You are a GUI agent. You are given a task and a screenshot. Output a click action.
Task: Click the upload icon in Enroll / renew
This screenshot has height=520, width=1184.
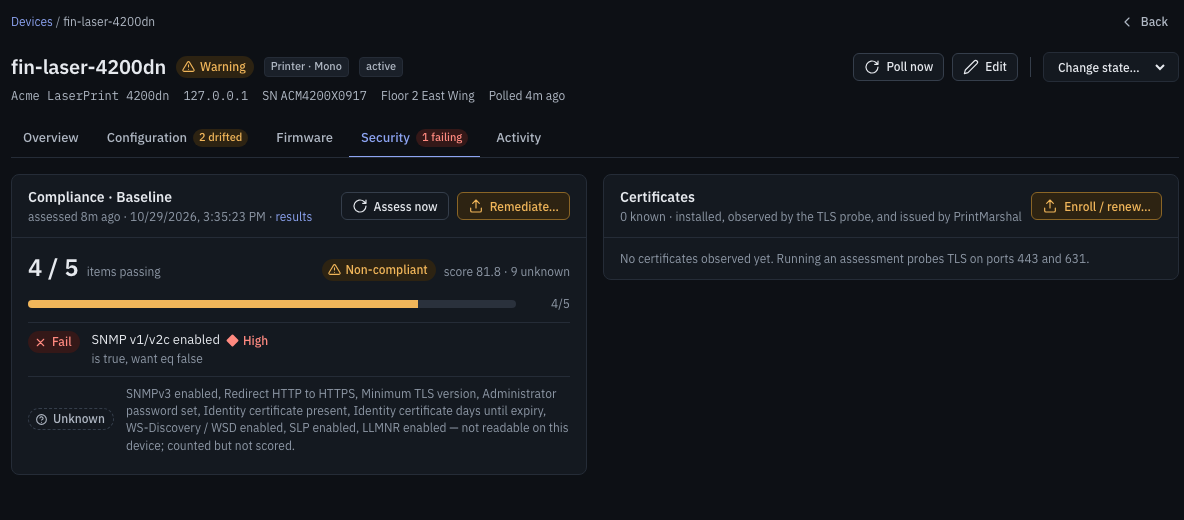pos(1050,206)
